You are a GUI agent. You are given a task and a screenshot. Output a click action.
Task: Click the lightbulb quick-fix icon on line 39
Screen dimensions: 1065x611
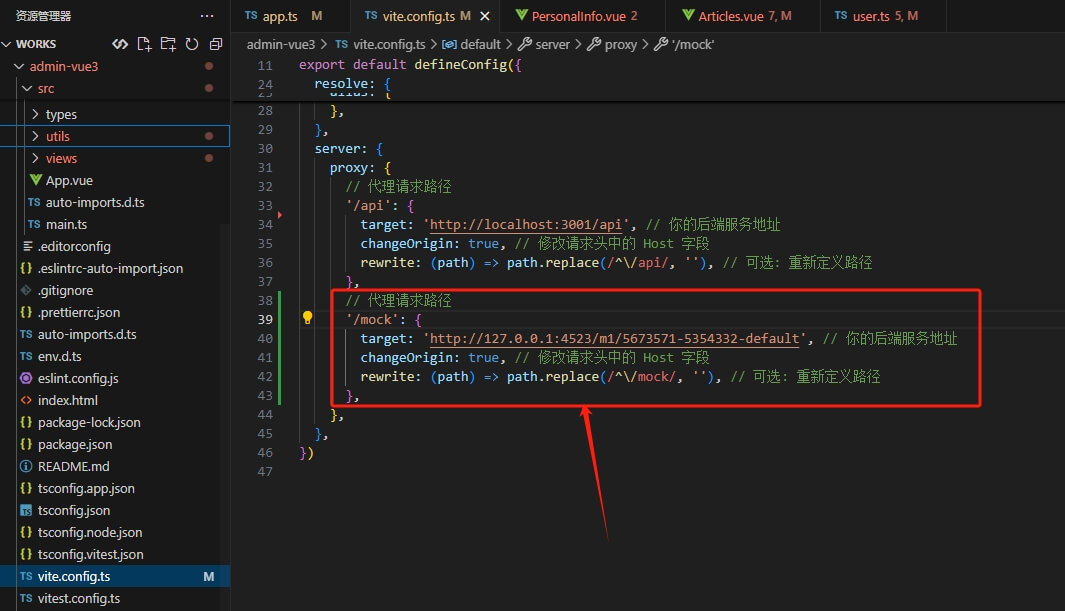click(308, 318)
